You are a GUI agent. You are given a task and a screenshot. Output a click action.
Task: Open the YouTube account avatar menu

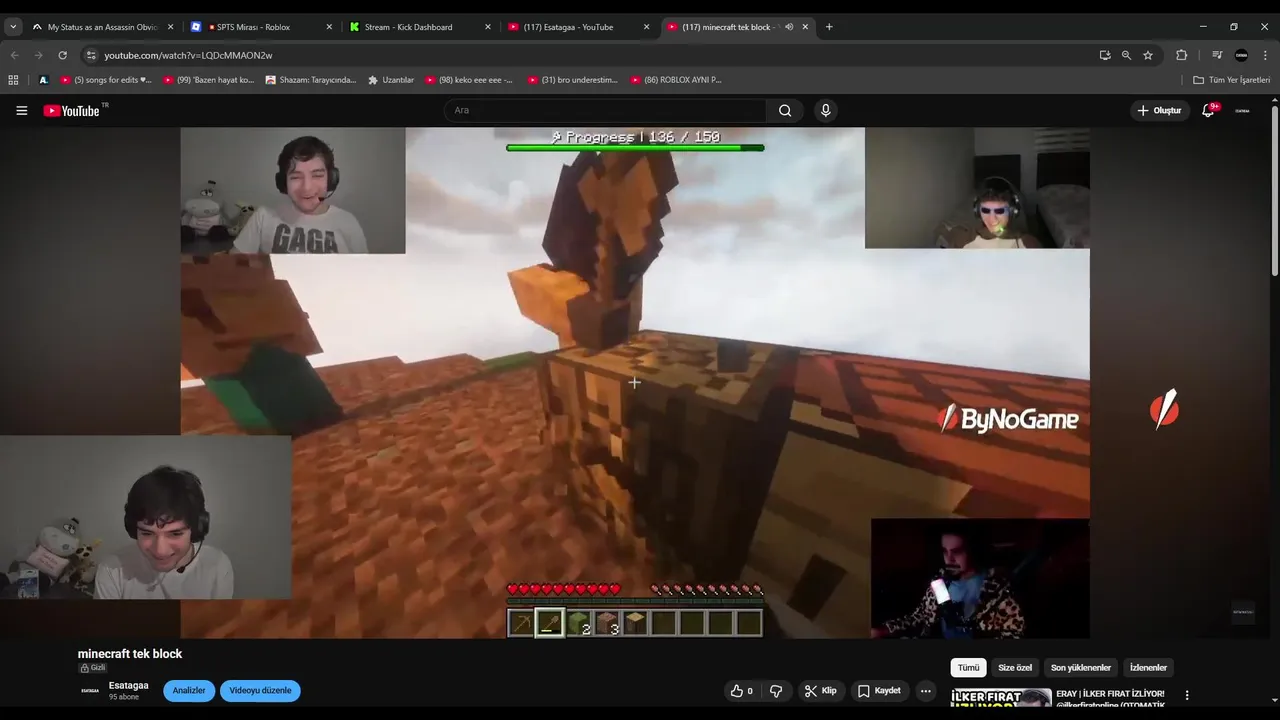(1242, 110)
